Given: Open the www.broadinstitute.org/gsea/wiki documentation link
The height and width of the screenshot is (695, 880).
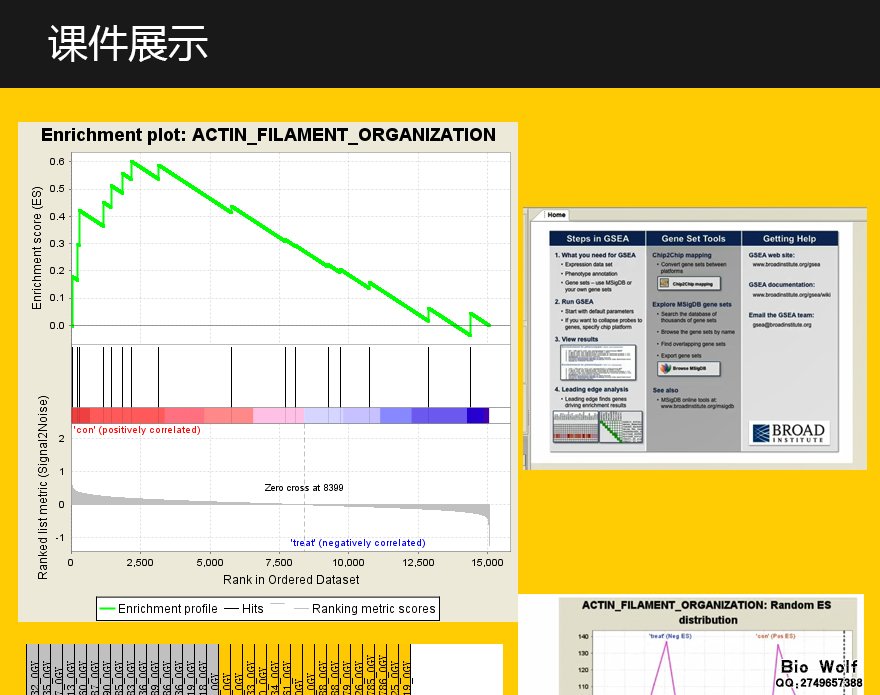Looking at the screenshot, I should 791,295.
